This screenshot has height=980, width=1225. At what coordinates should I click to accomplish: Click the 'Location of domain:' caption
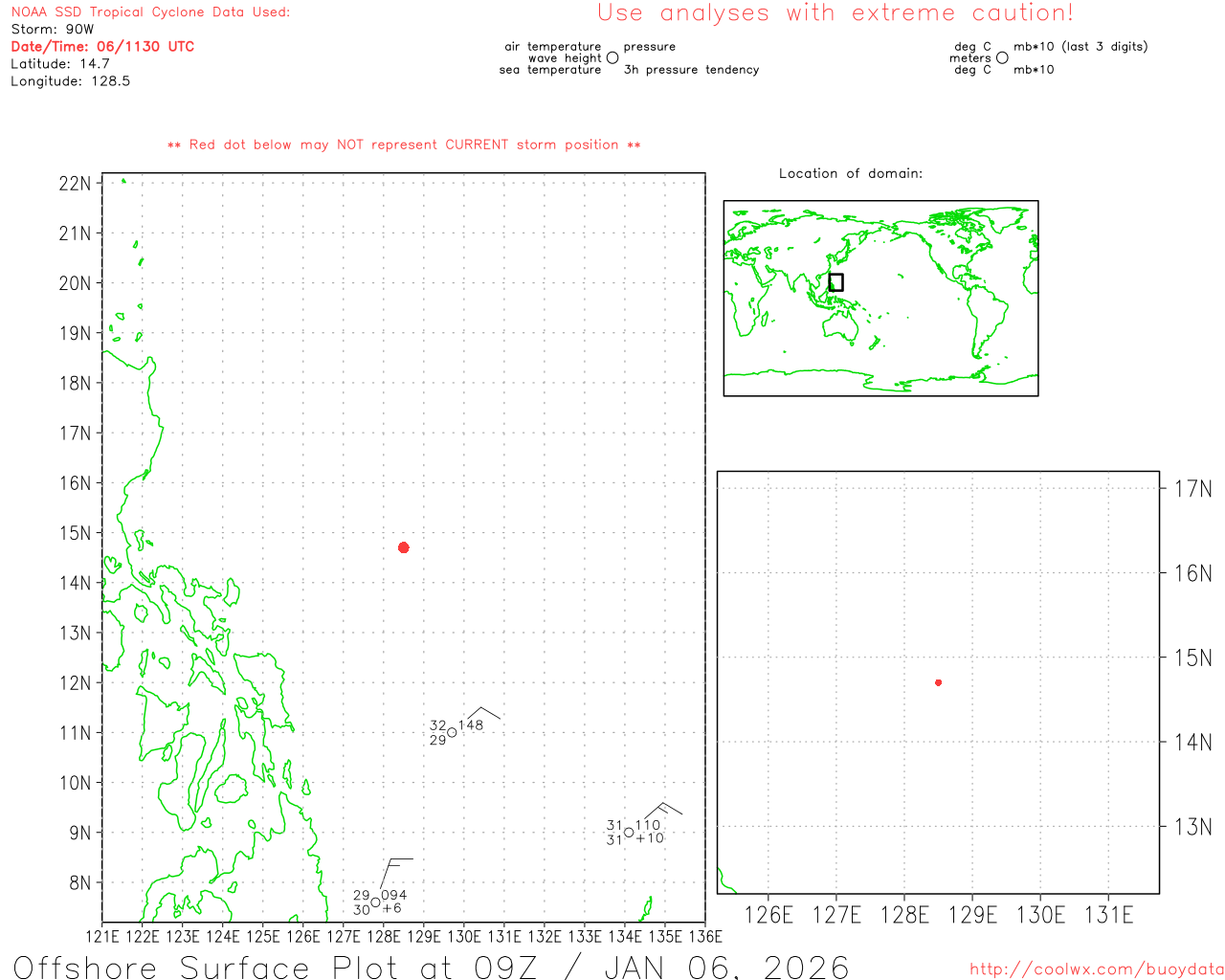point(851,173)
